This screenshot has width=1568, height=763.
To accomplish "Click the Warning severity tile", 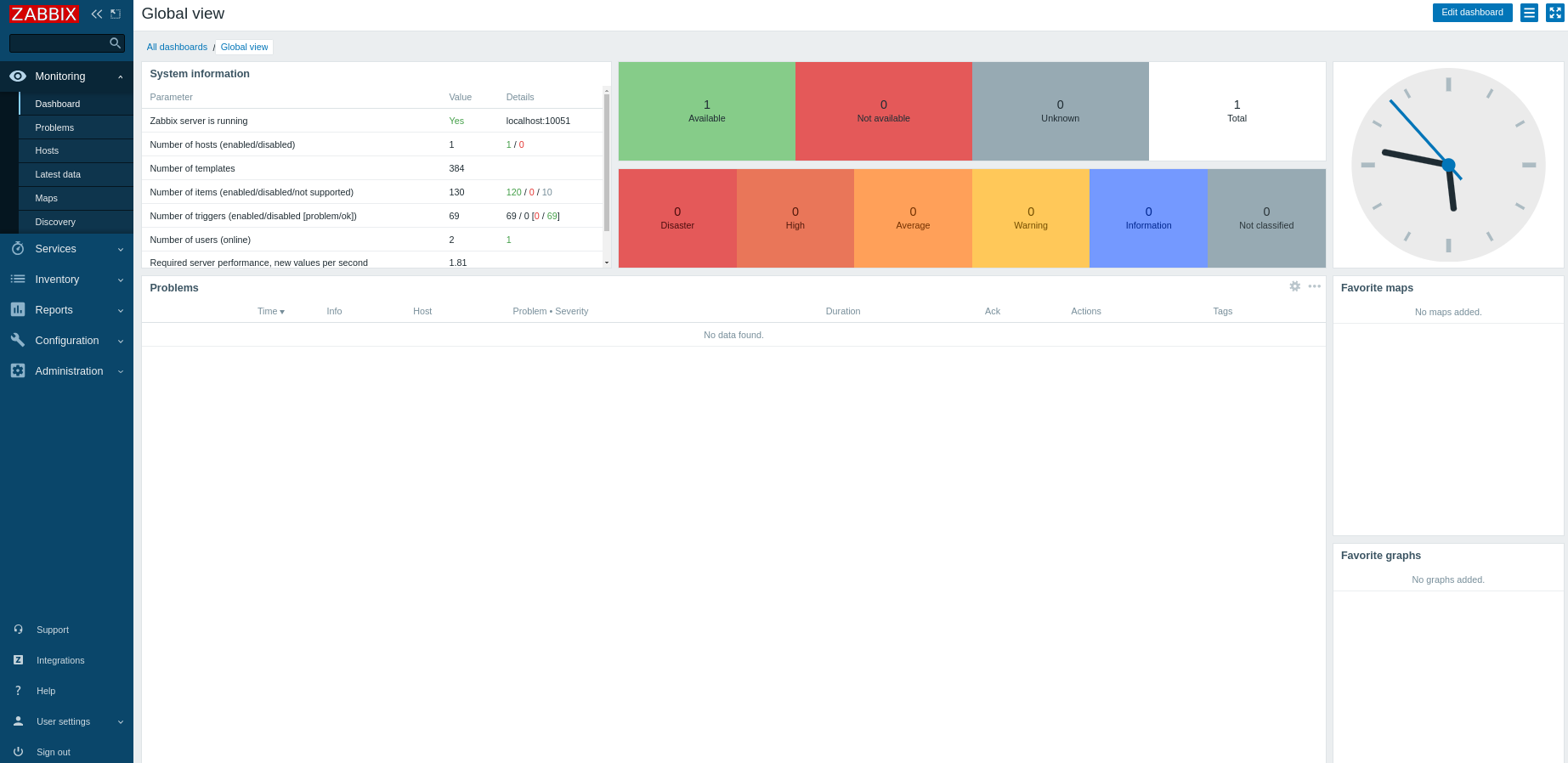I will [x=1031, y=218].
